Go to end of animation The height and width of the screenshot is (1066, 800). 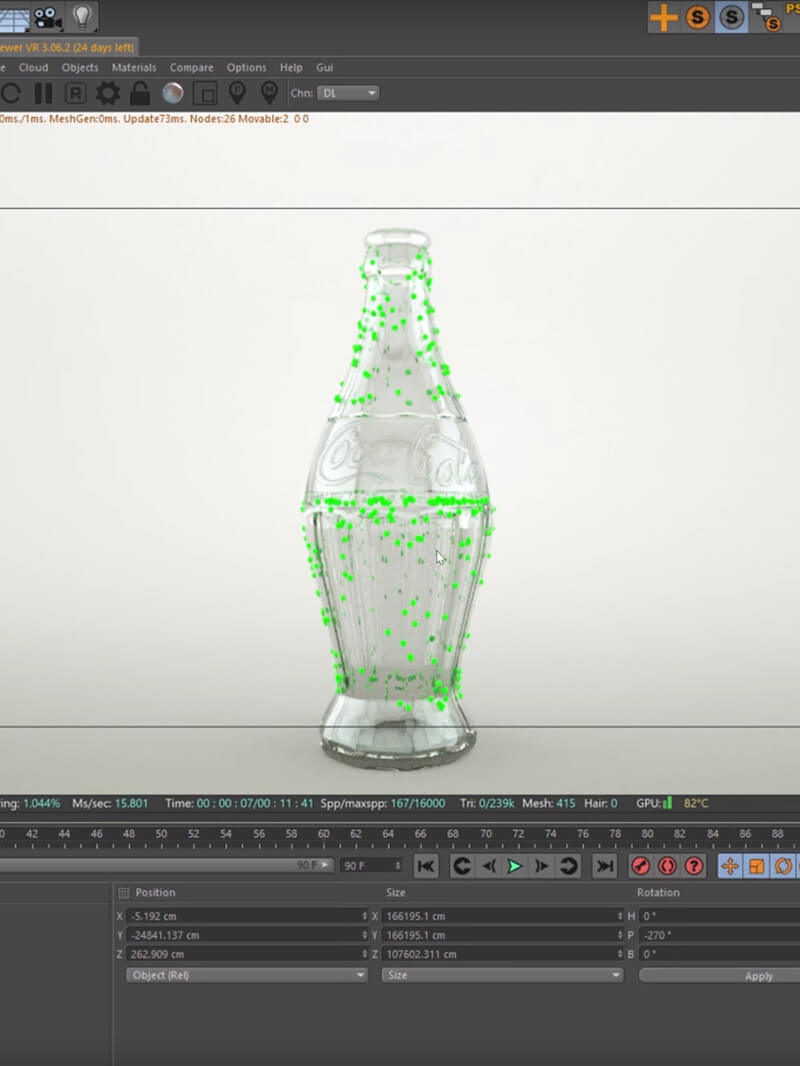coord(604,866)
